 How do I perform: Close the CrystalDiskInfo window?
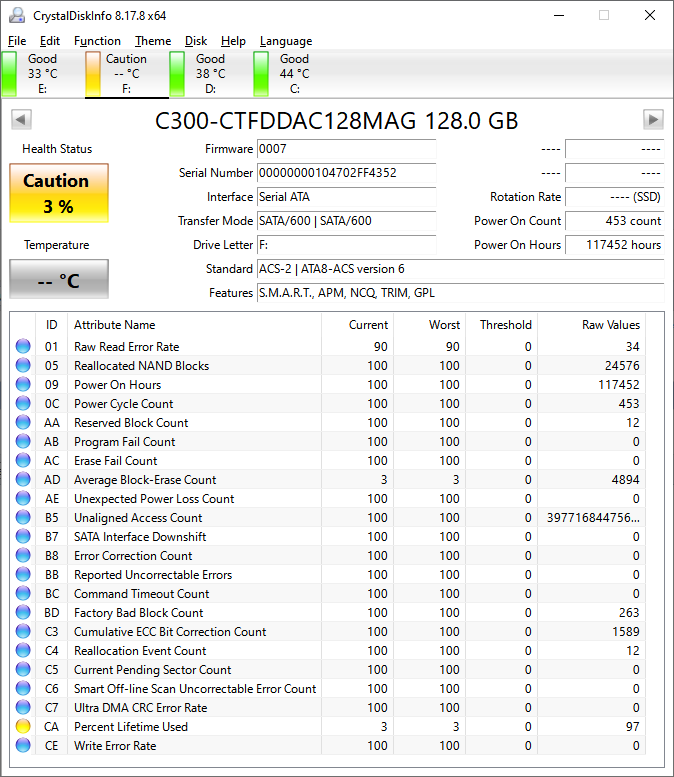(x=650, y=15)
